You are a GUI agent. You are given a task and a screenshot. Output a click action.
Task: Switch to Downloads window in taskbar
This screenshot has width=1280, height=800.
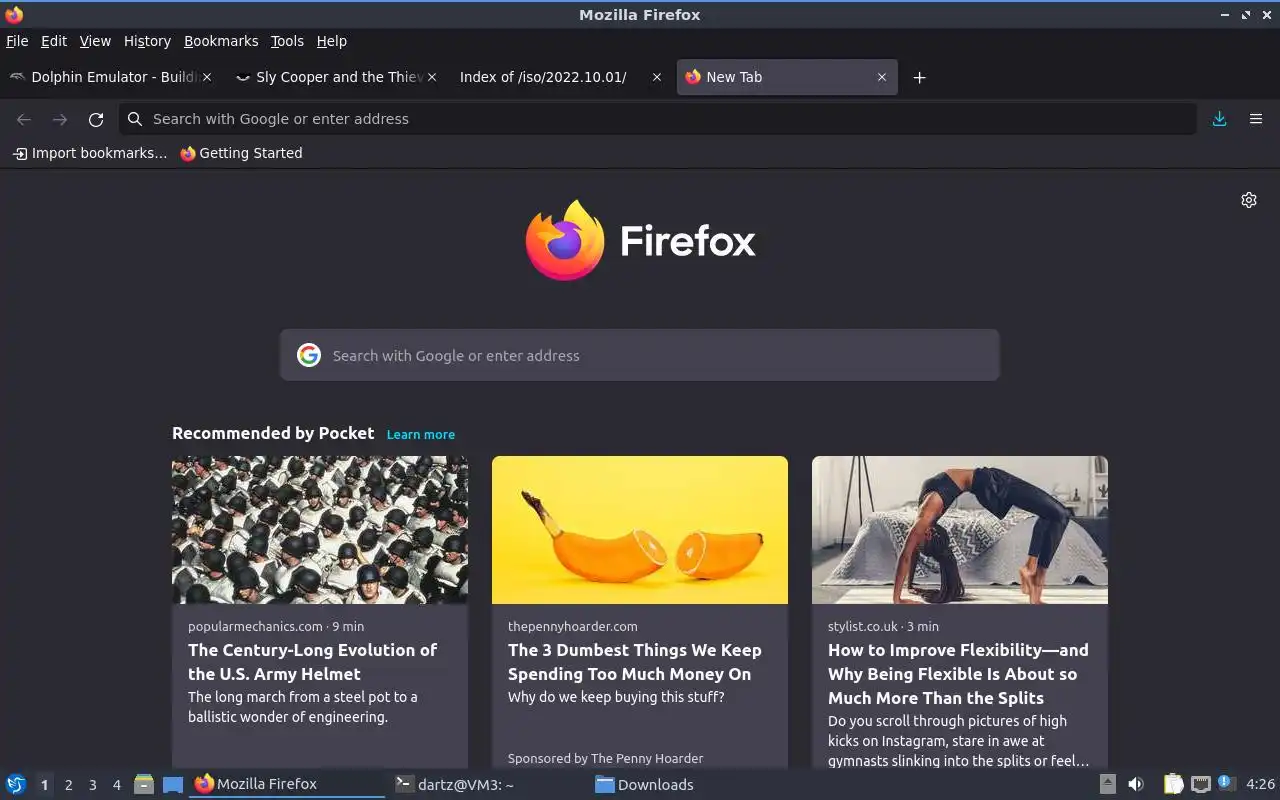[688, 784]
